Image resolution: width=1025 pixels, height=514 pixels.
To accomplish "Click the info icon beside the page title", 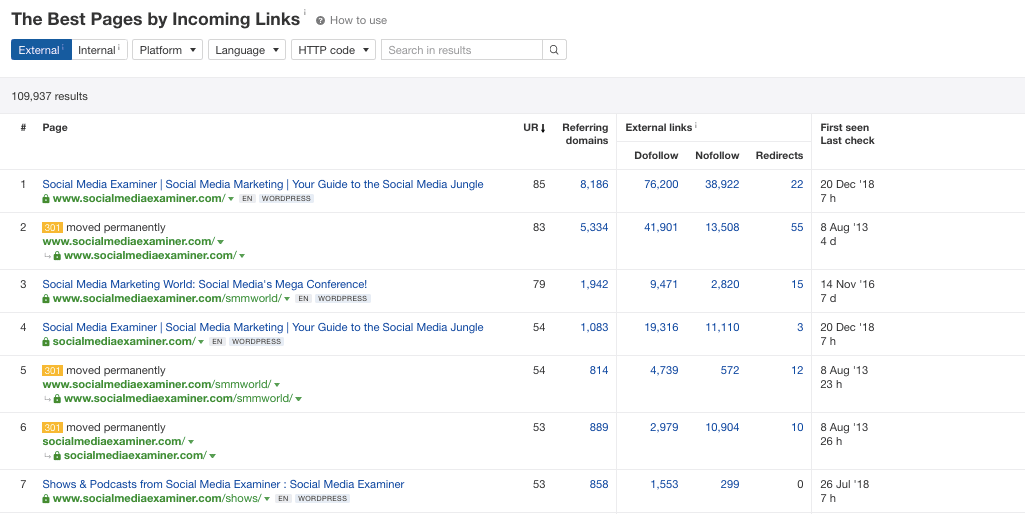I will pos(305,14).
